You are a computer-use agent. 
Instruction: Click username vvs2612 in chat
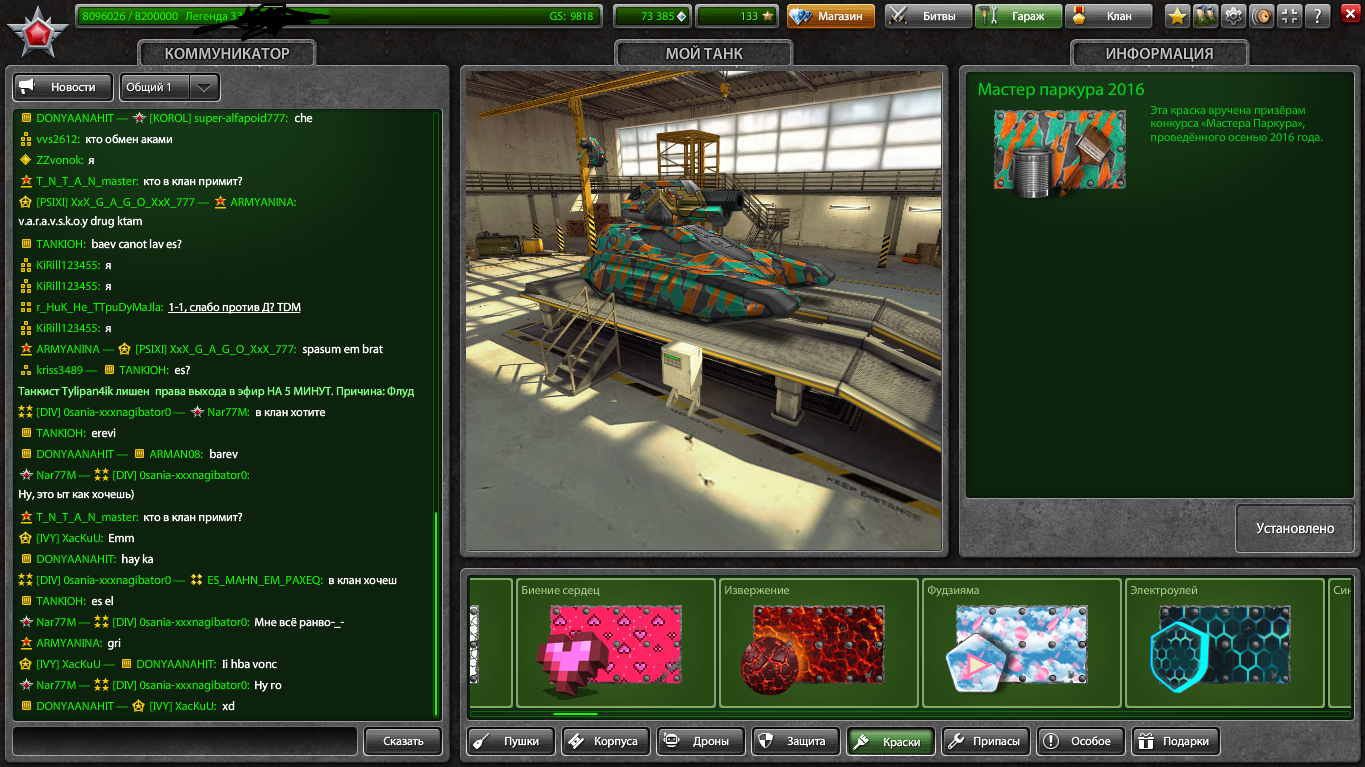tap(57, 139)
